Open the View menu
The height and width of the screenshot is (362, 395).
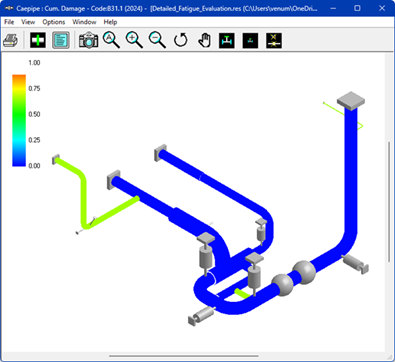coord(28,22)
